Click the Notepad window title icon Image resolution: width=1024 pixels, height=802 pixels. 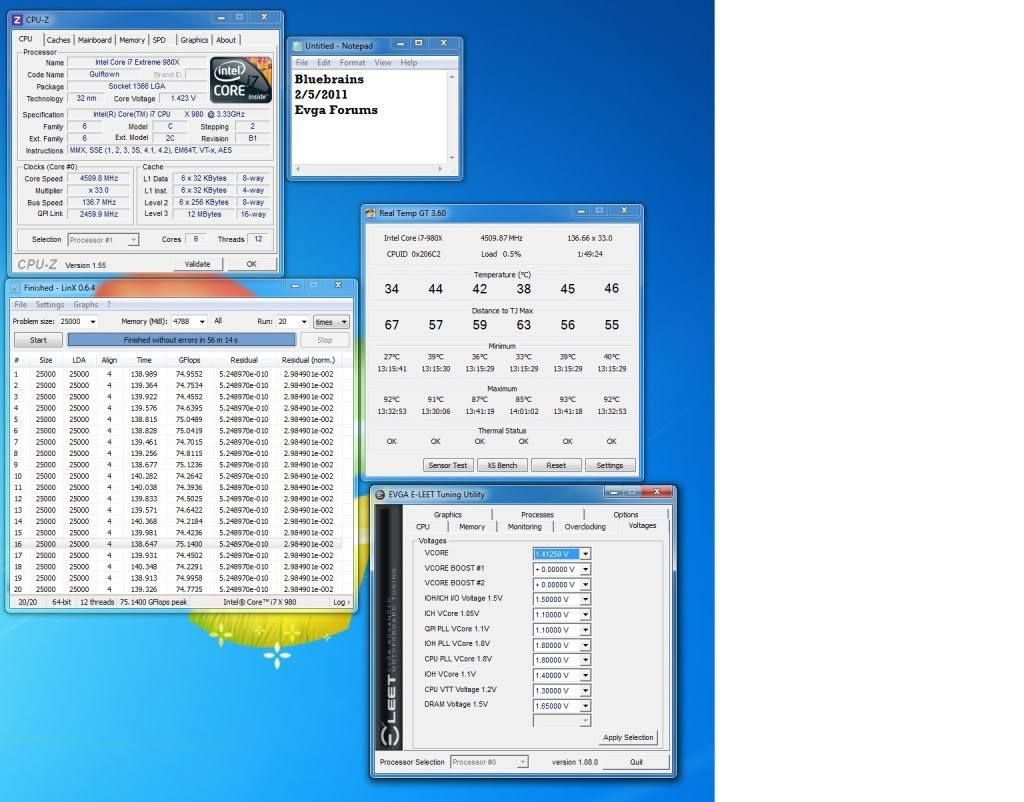[x=297, y=46]
